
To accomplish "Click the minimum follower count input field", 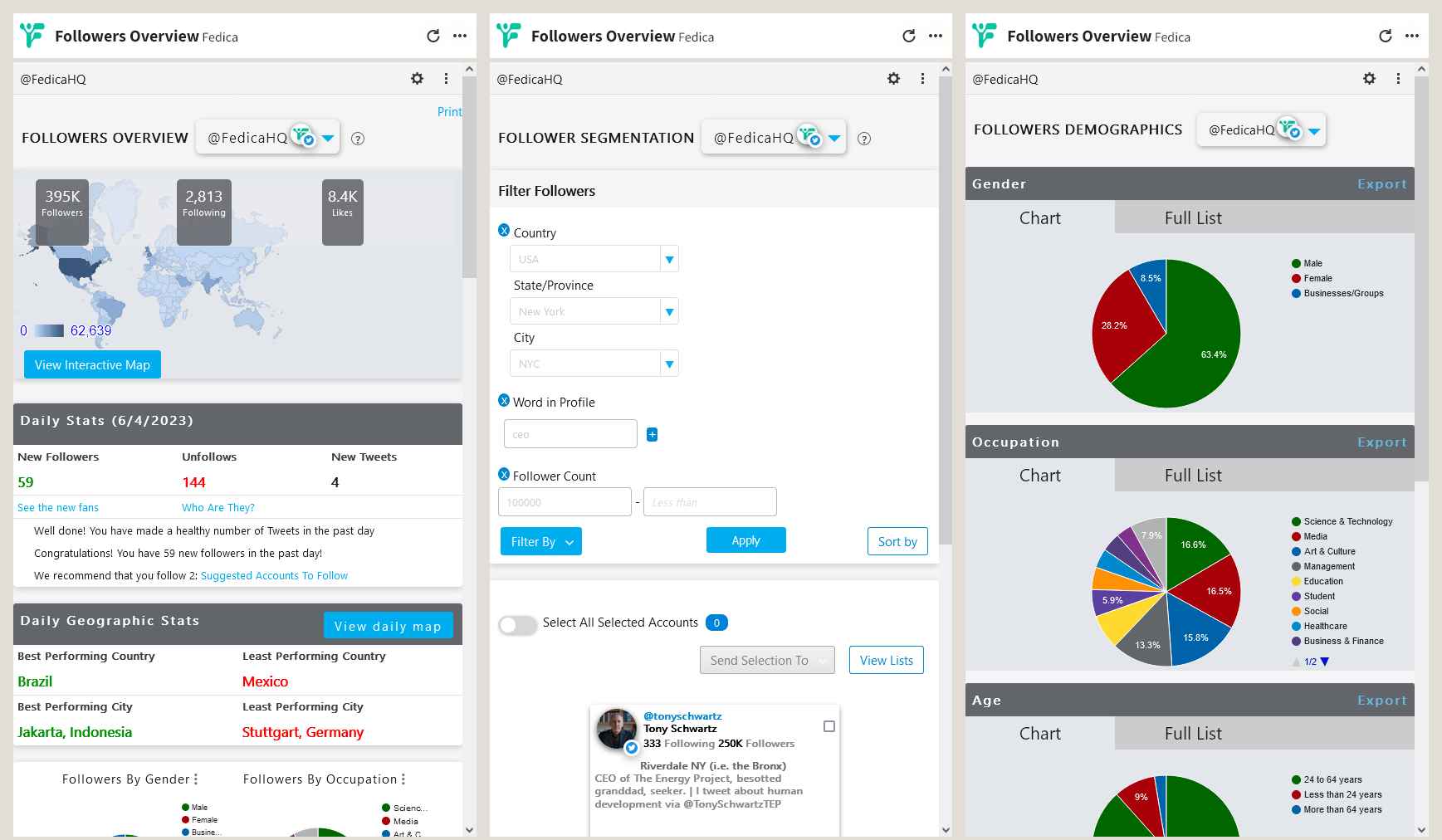I will [x=565, y=502].
